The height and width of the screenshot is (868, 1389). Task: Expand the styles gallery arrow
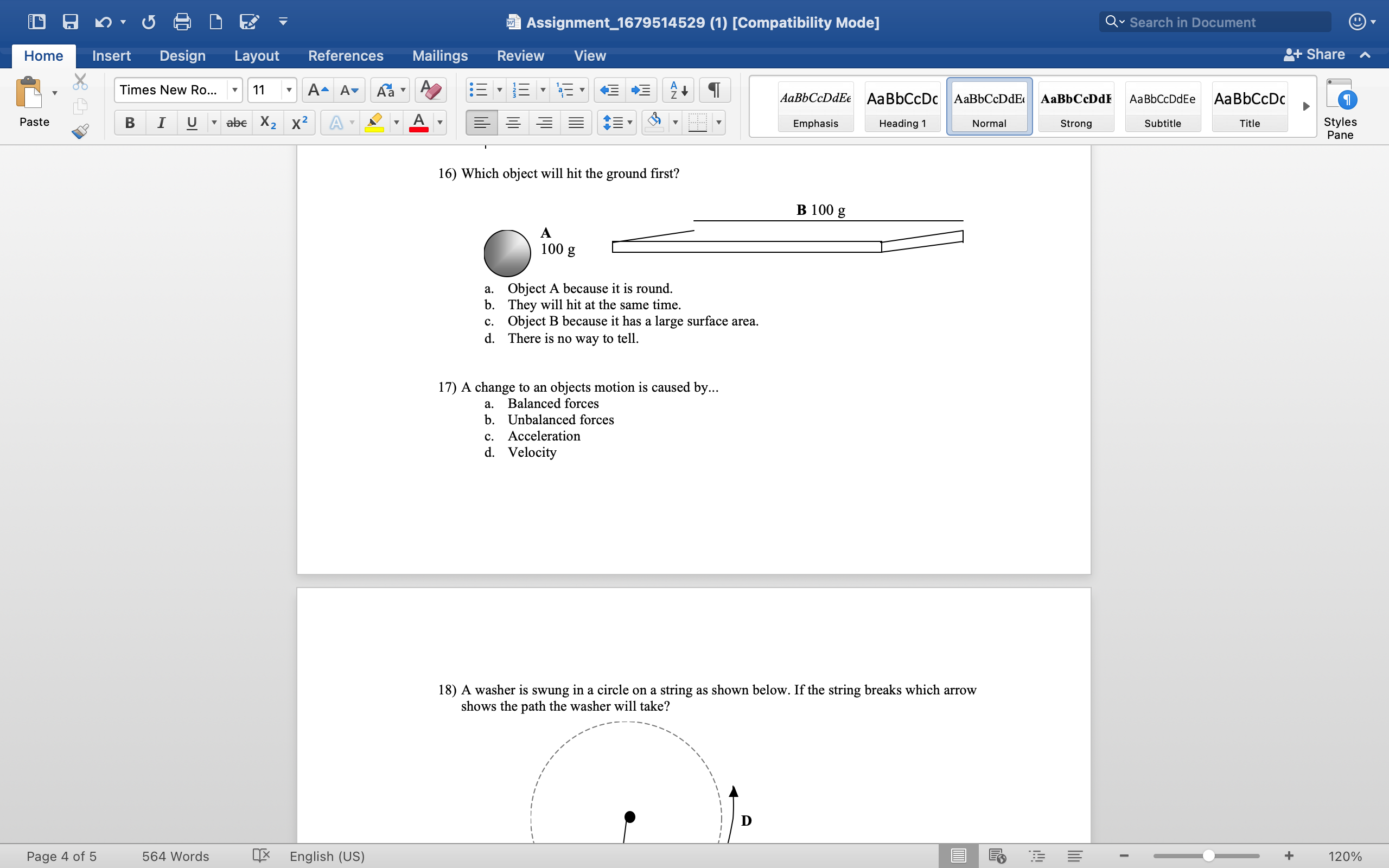[x=1306, y=106]
